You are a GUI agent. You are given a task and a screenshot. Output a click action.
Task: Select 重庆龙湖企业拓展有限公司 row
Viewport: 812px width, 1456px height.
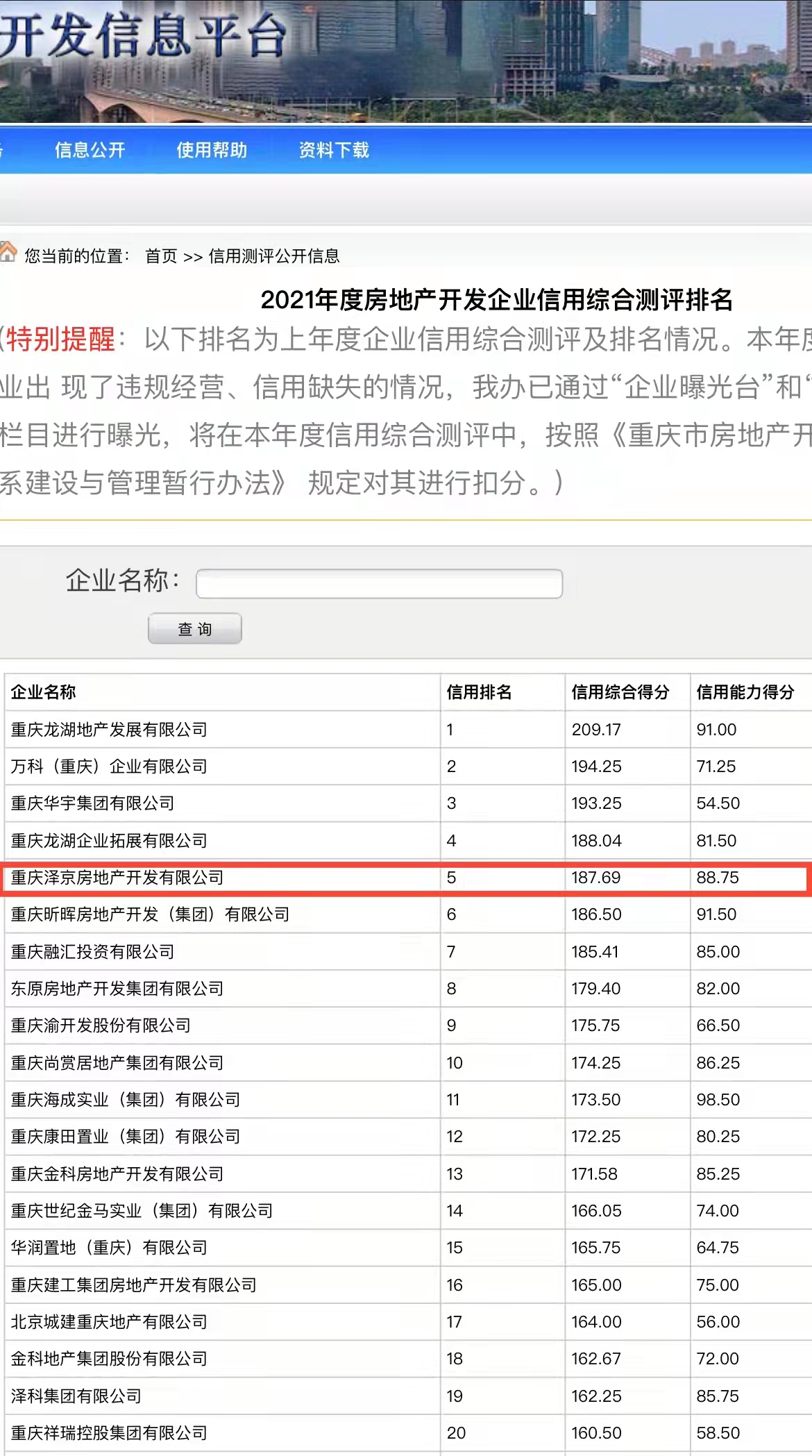tap(408, 841)
